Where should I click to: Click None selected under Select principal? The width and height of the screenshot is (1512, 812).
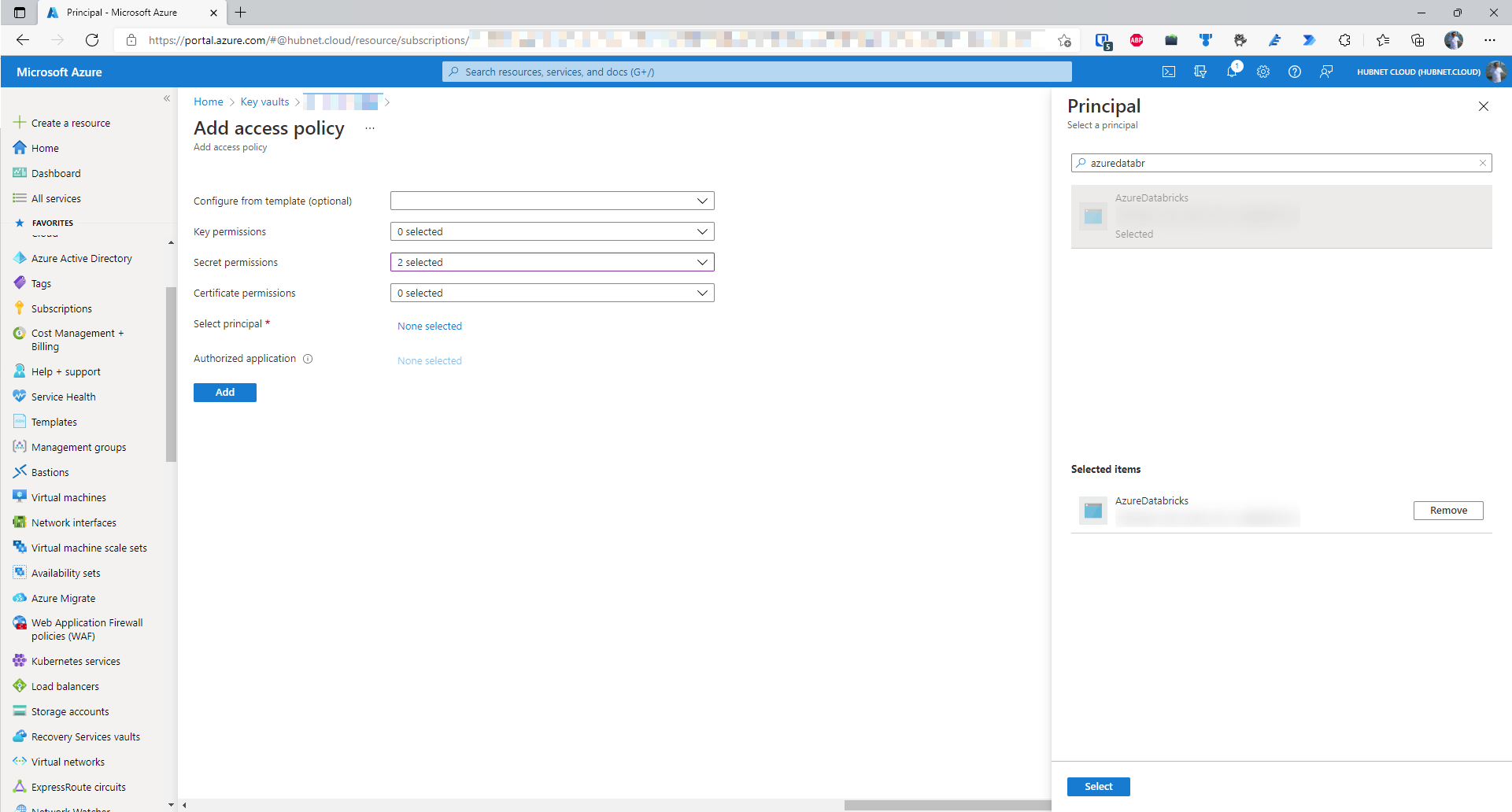pos(429,325)
